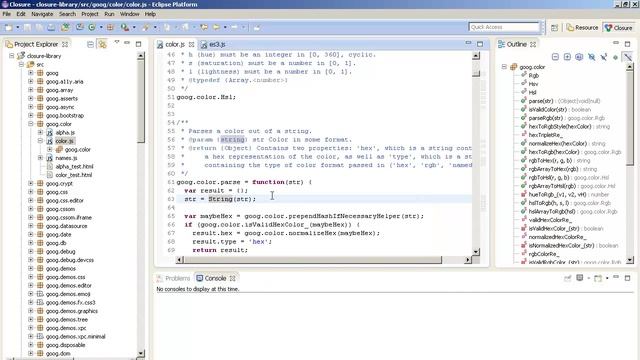This screenshot has height=360, width=640.
Task: Click code line 65 with var maybeHex
Action: 304,216
